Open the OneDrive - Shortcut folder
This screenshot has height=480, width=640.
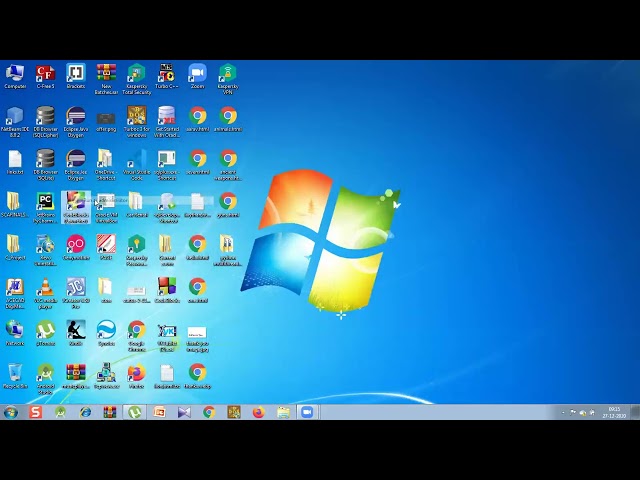point(106,164)
